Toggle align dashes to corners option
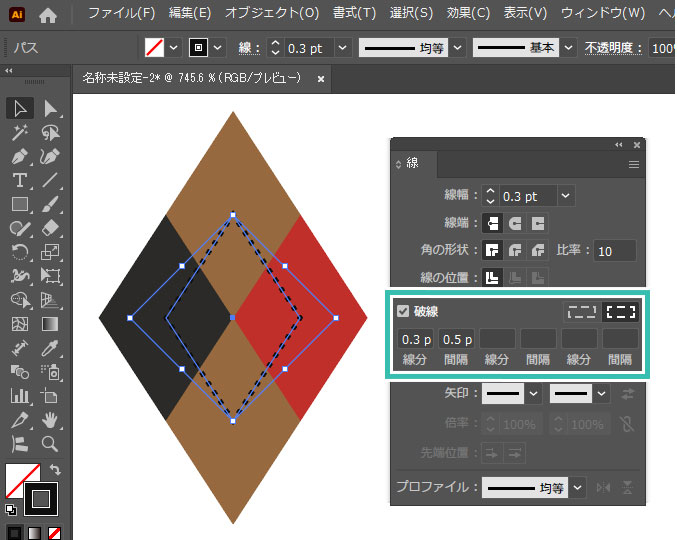This screenshot has width=677, height=540. pyautogui.click(x=621, y=311)
